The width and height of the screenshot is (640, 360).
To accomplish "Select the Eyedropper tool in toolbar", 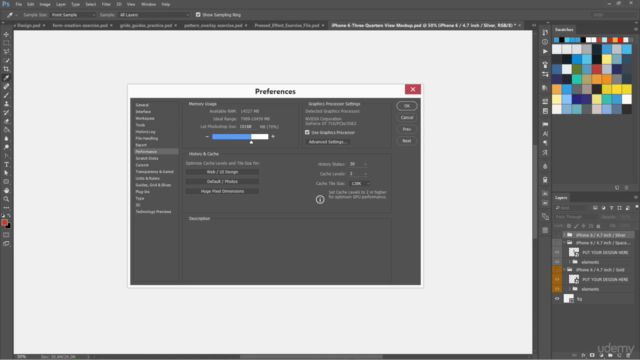I will 6,78.
